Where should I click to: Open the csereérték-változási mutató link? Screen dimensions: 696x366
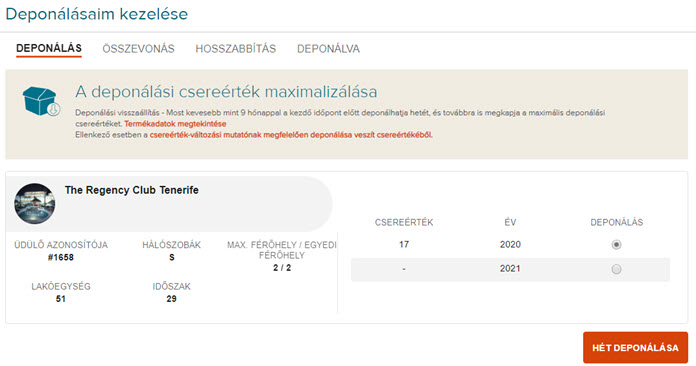point(291,135)
